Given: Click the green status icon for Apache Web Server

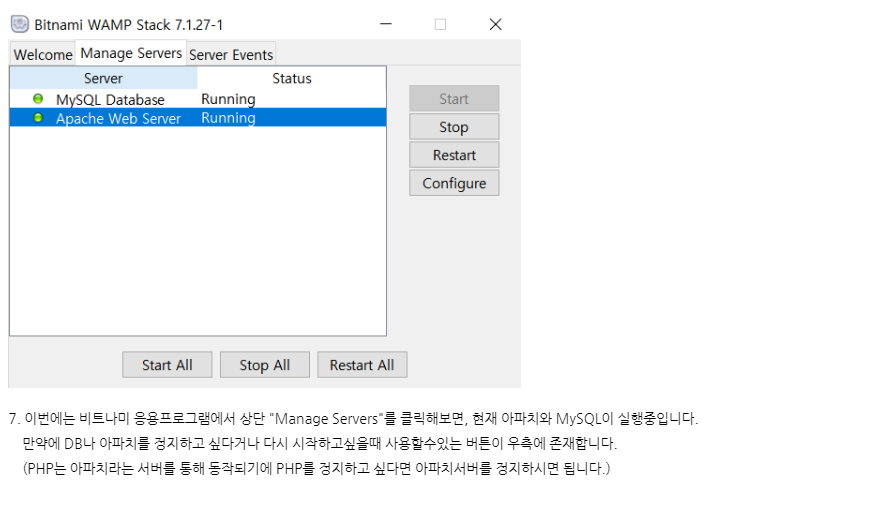Looking at the screenshot, I should tap(38, 118).
